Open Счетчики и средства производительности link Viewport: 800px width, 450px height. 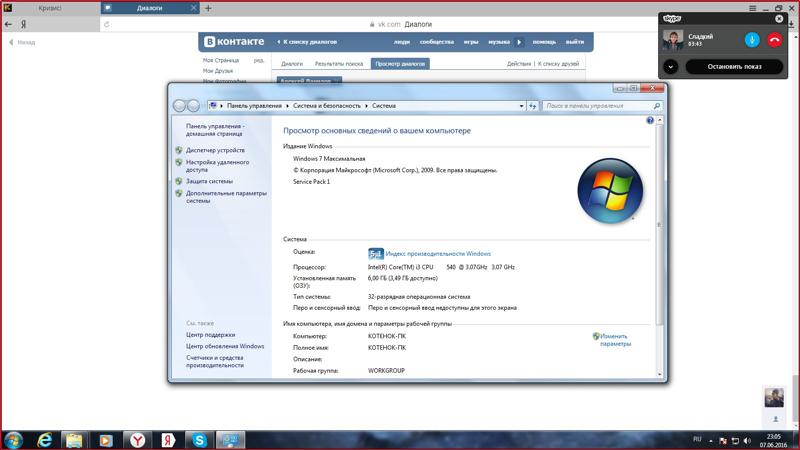click(215, 361)
